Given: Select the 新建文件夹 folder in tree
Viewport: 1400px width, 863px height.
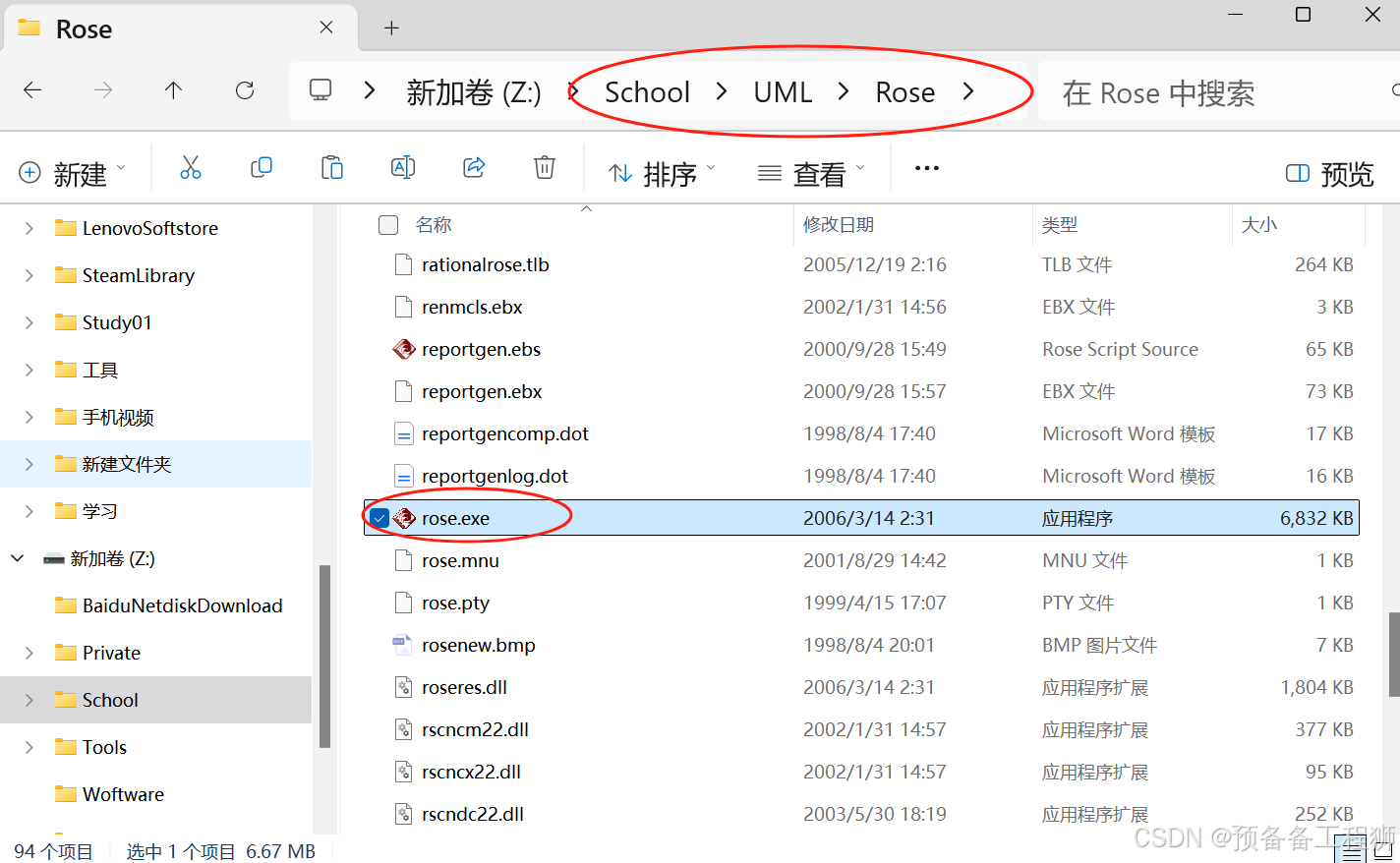Looking at the screenshot, I should click(156, 464).
